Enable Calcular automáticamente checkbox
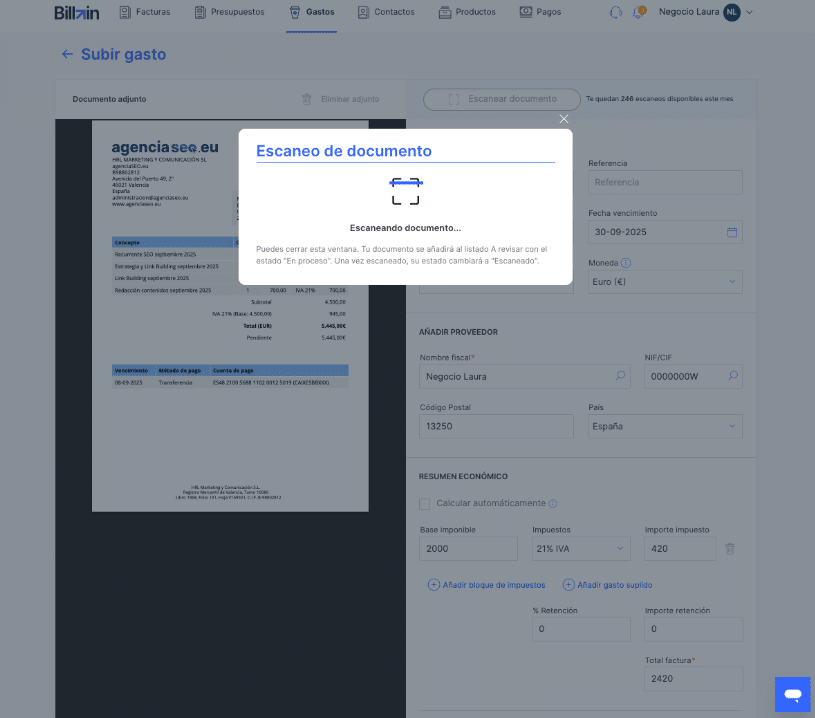The height and width of the screenshot is (718, 815). [x=425, y=504]
